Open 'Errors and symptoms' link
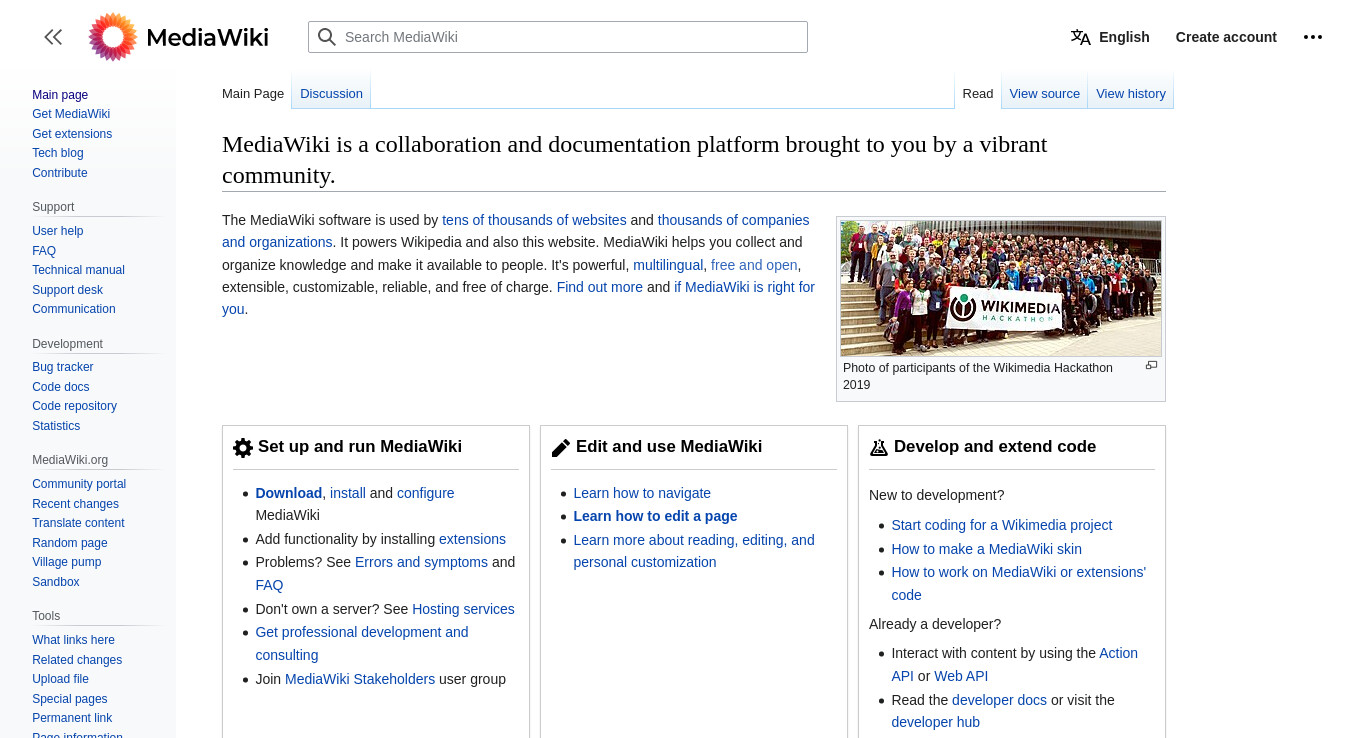1366x738 pixels. point(421,562)
